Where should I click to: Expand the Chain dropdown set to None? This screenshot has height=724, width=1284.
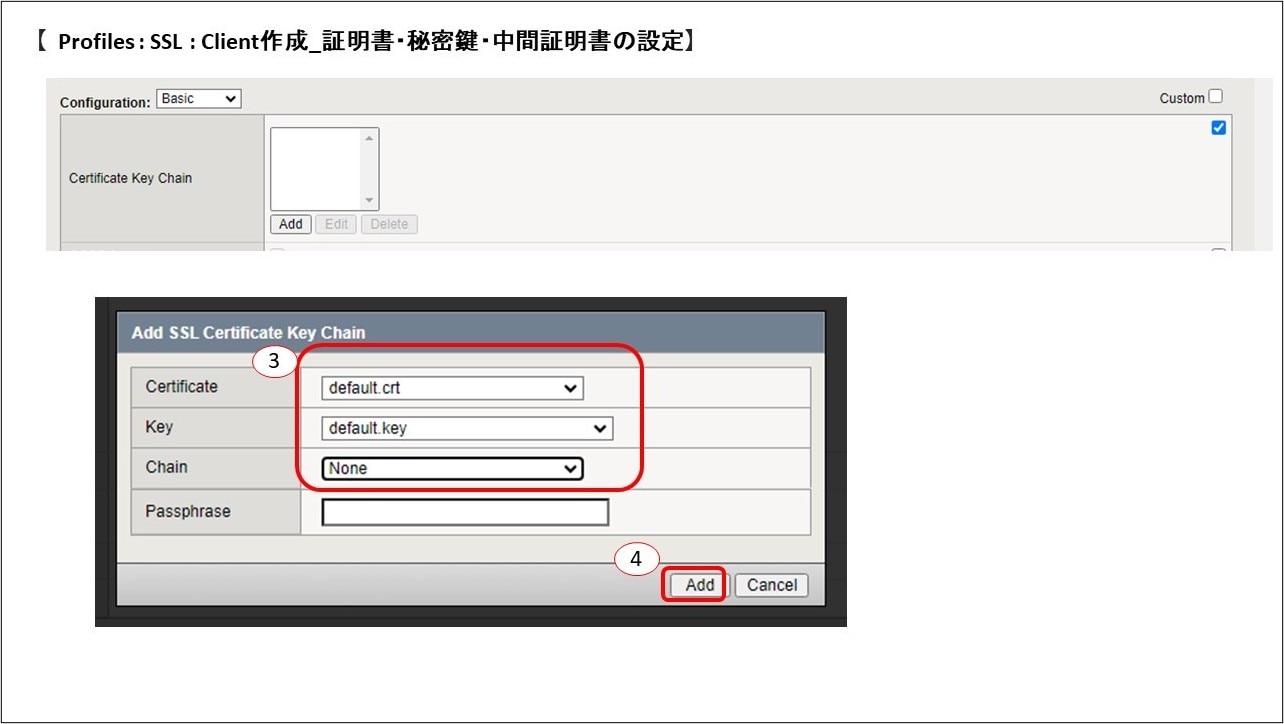[x=452, y=468]
